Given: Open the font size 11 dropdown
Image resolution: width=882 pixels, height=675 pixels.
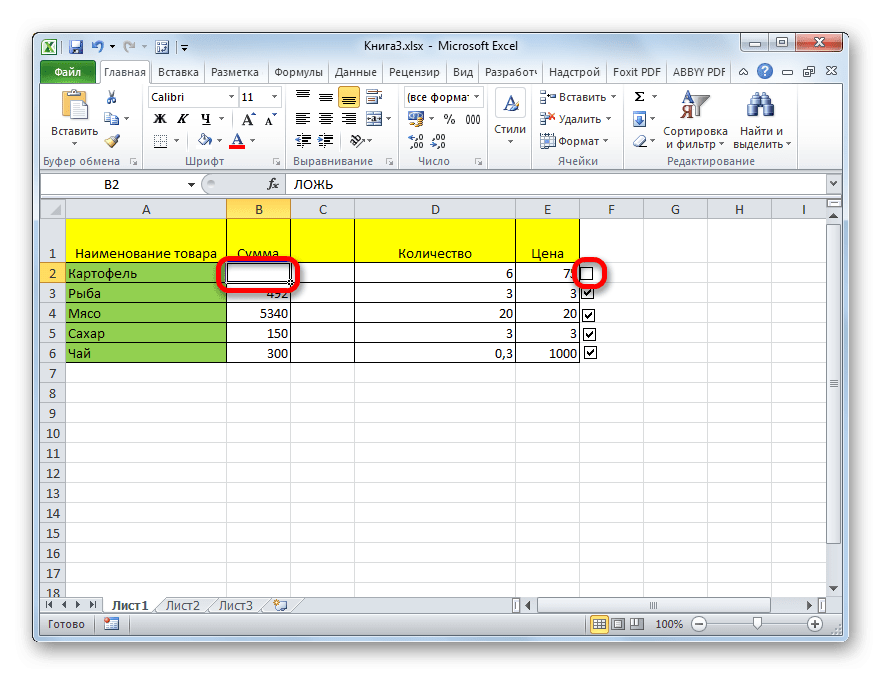Looking at the screenshot, I should pyautogui.click(x=274, y=97).
